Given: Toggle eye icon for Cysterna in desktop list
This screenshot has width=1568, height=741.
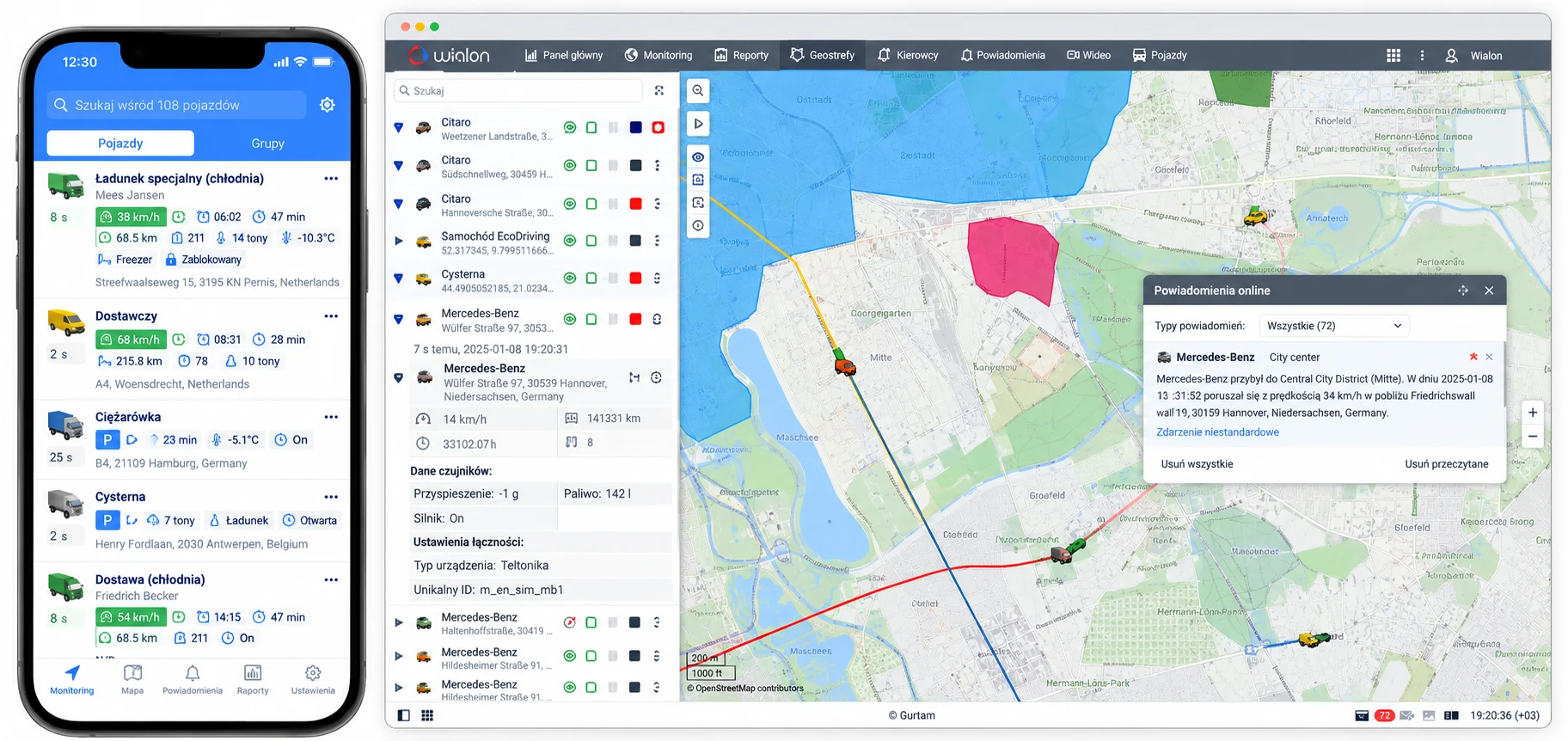Looking at the screenshot, I should point(569,278).
